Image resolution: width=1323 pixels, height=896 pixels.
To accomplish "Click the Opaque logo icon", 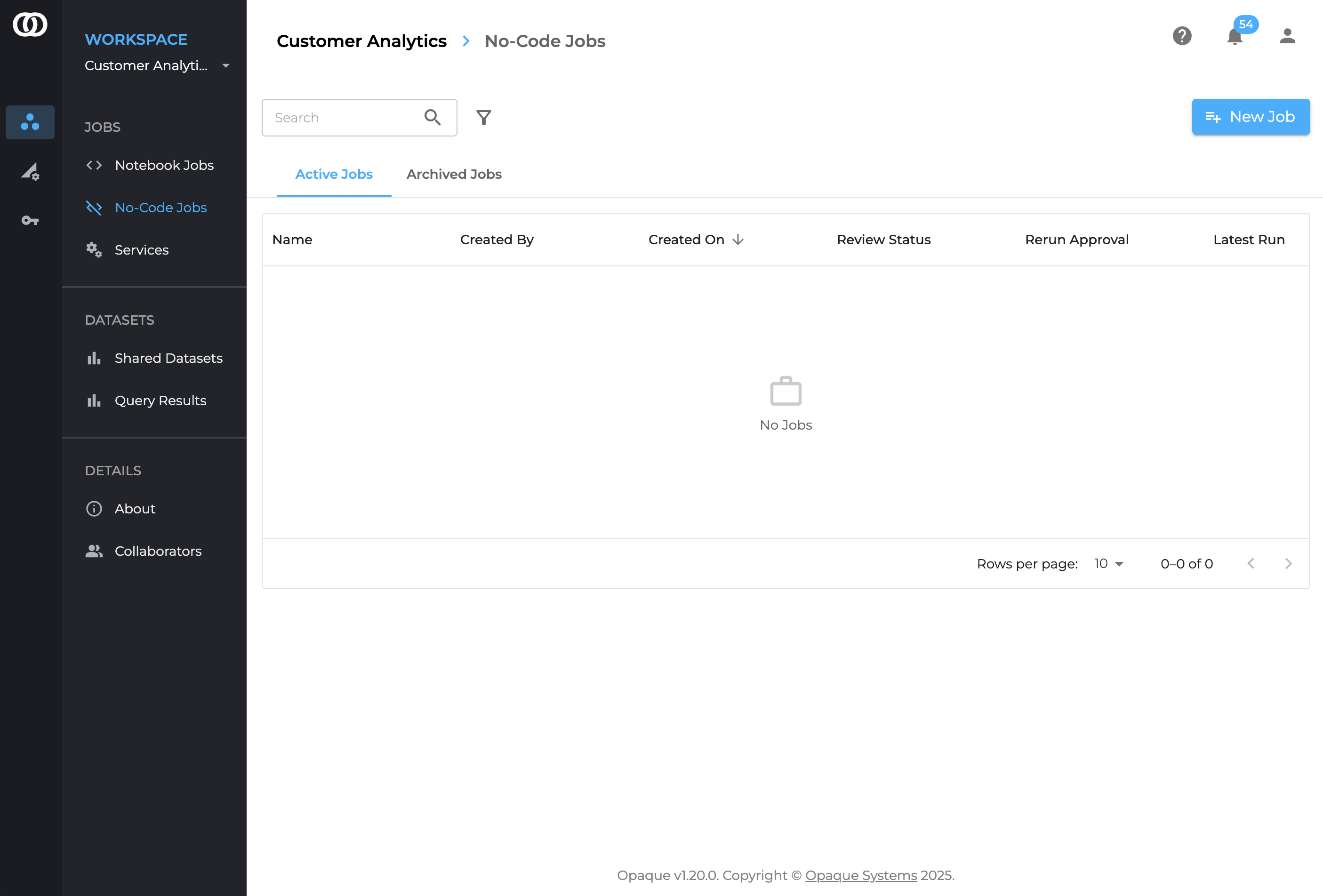I will click(30, 25).
